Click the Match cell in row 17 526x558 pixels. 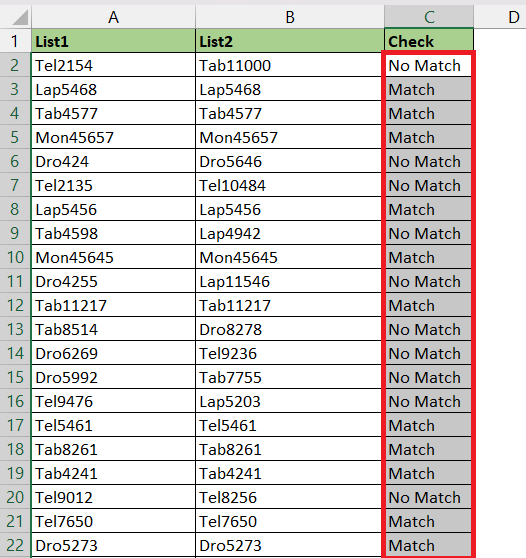[428, 425]
